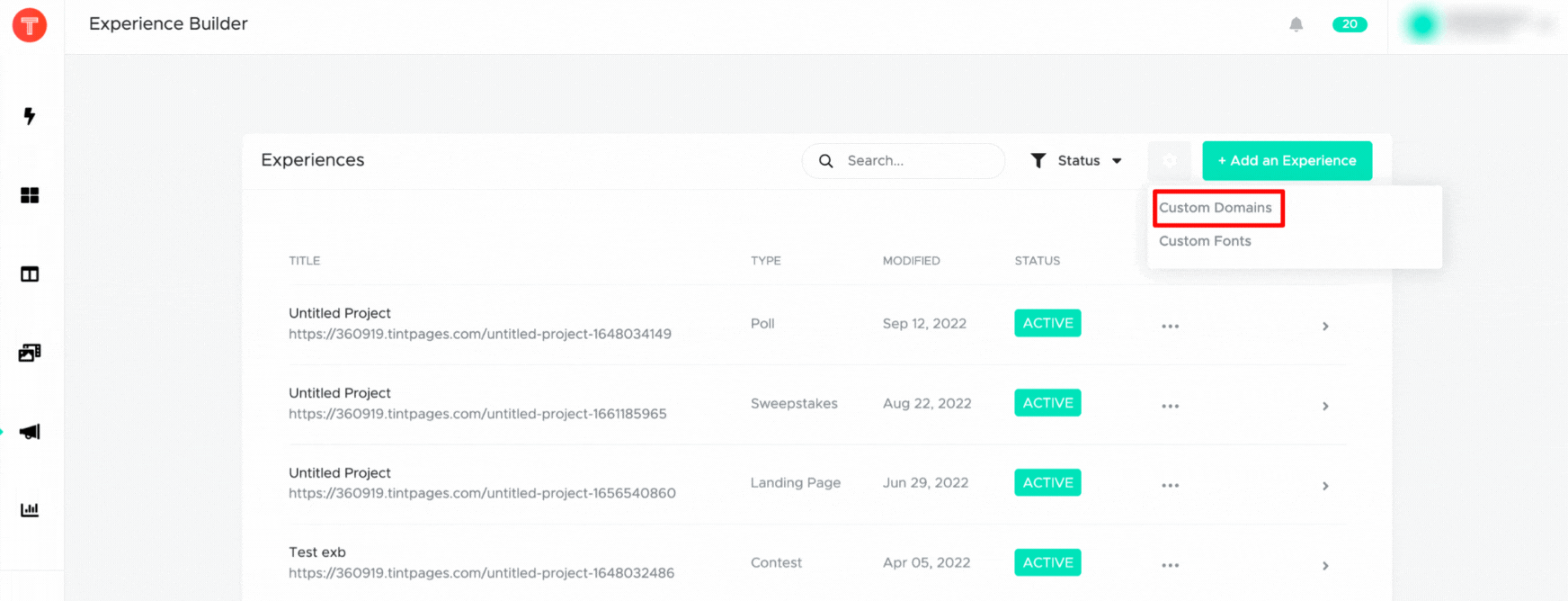This screenshot has width=1568, height=601.
Task: Expand the Sweepstakes experience row chevron
Action: point(1325,406)
